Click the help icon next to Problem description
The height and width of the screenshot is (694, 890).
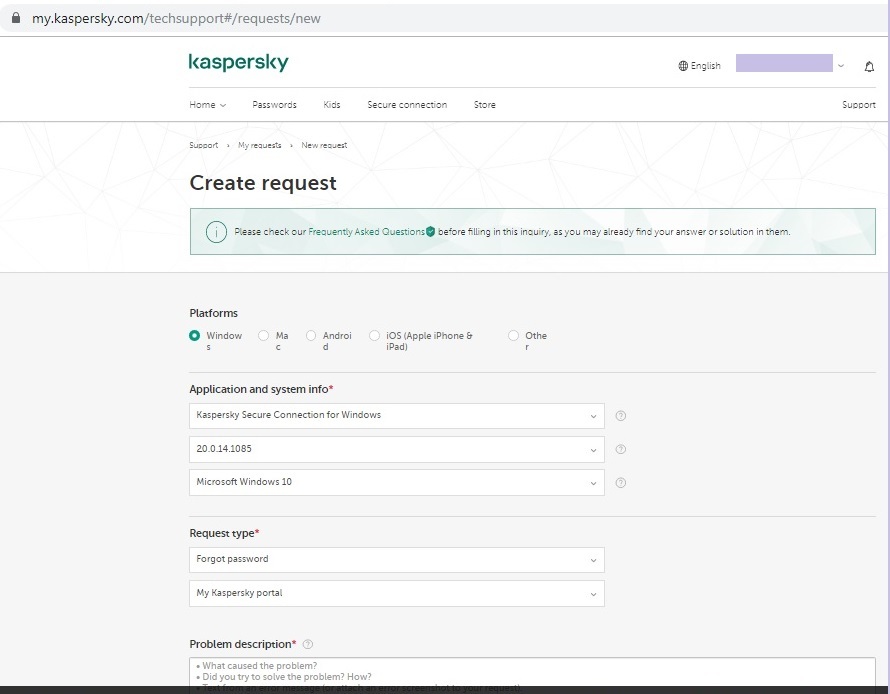[x=308, y=644]
